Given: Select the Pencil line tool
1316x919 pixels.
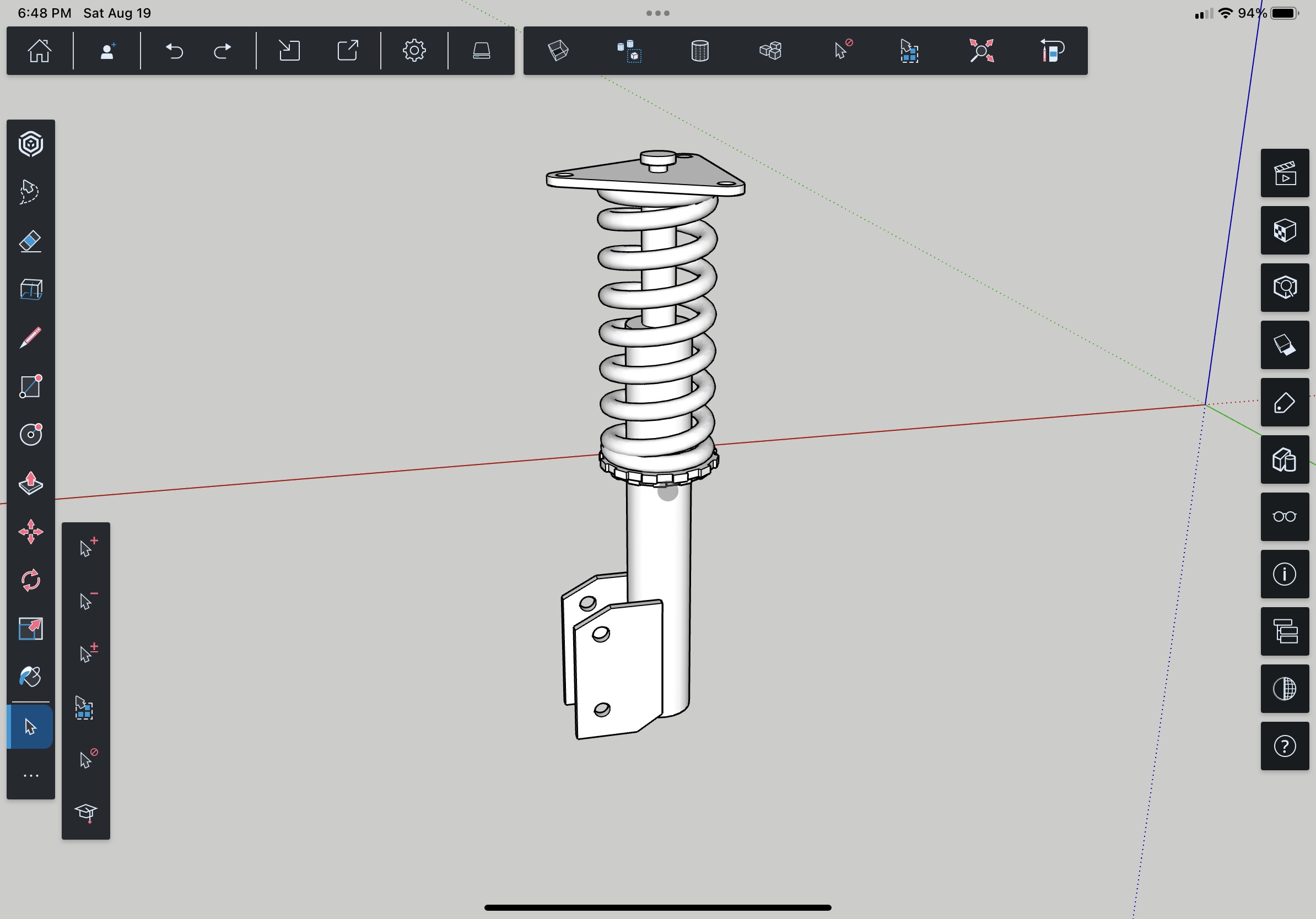Looking at the screenshot, I should pyautogui.click(x=30, y=338).
